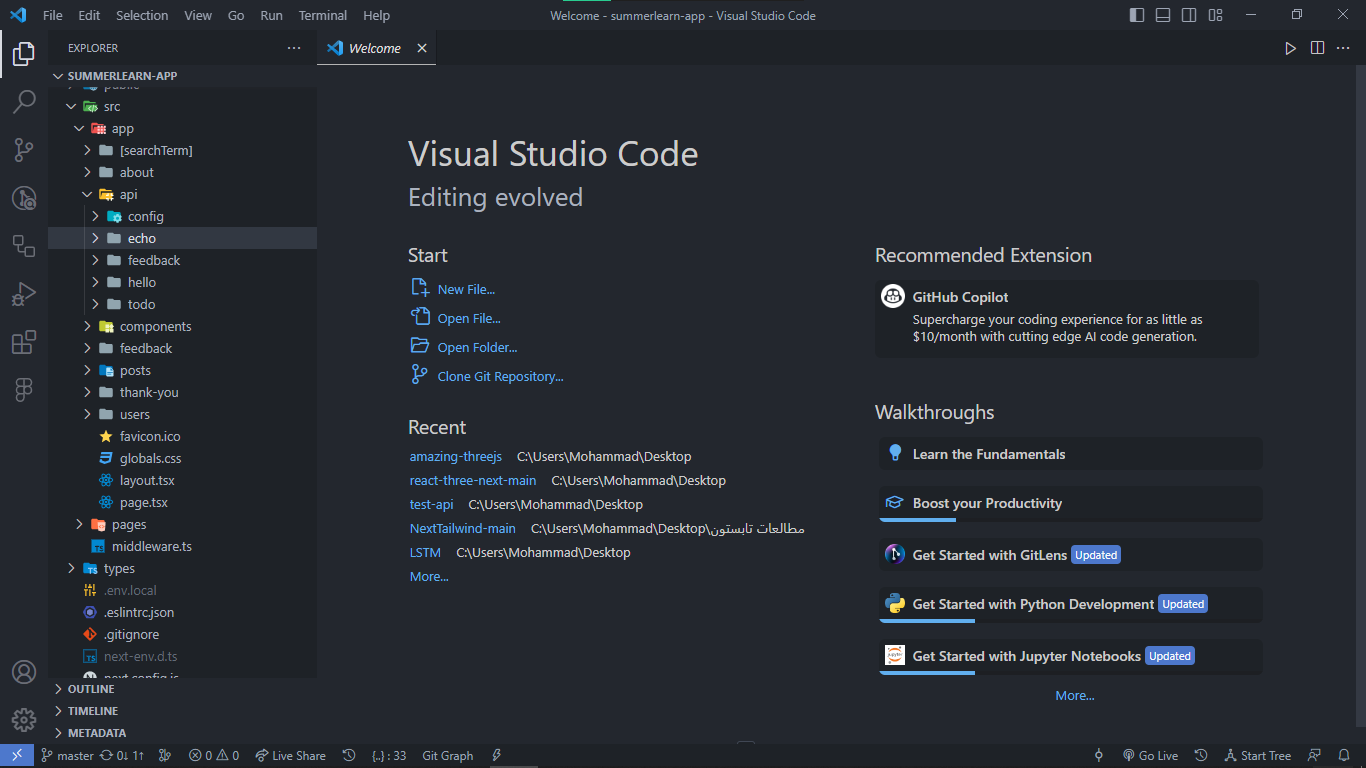Open editor More Actions ellipsis menu
This screenshot has height=768, width=1366.
click(1344, 48)
